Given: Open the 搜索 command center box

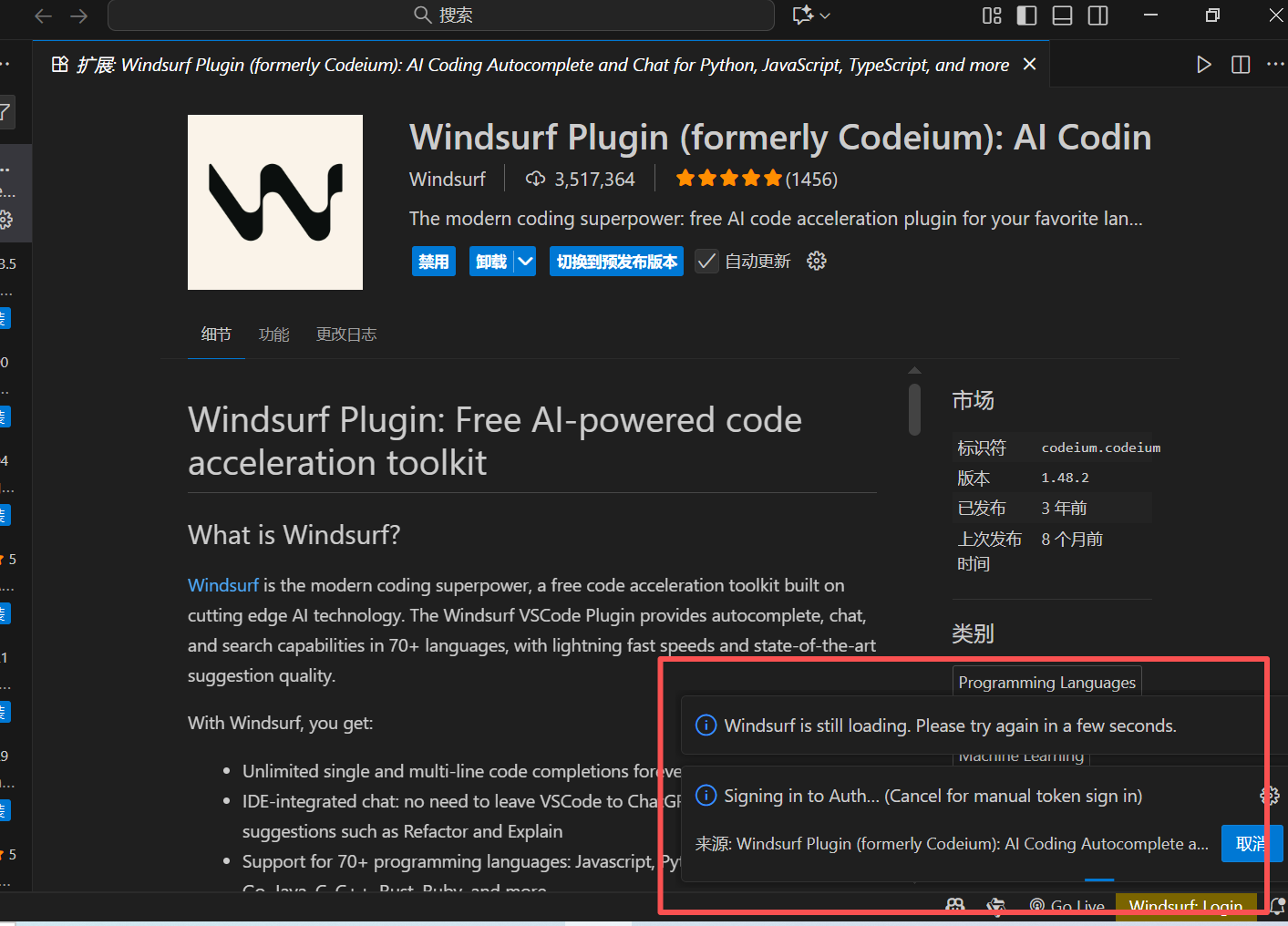Looking at the screenshot, I should pos(441,15).
